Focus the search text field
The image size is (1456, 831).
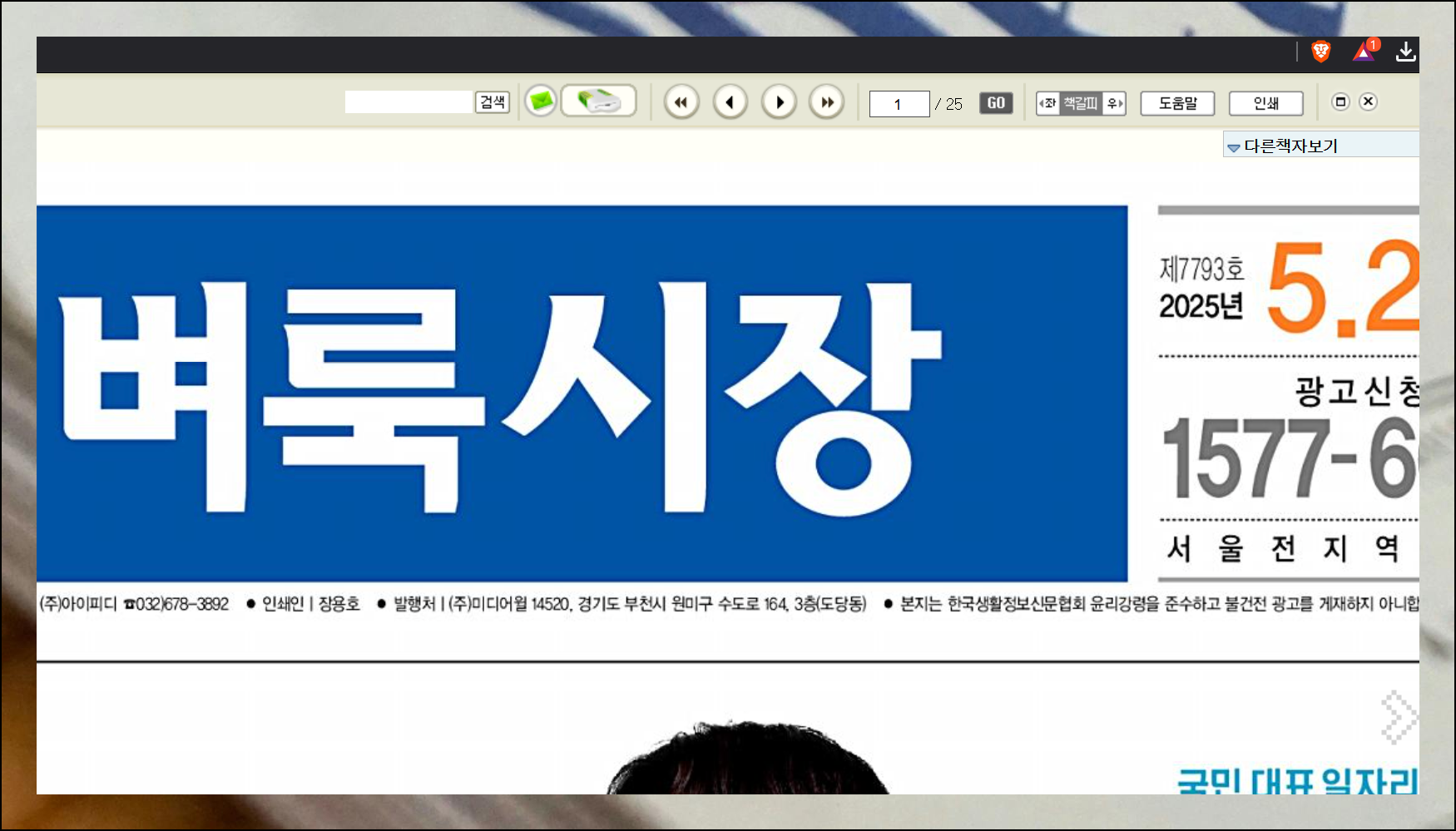pos(409,102)
